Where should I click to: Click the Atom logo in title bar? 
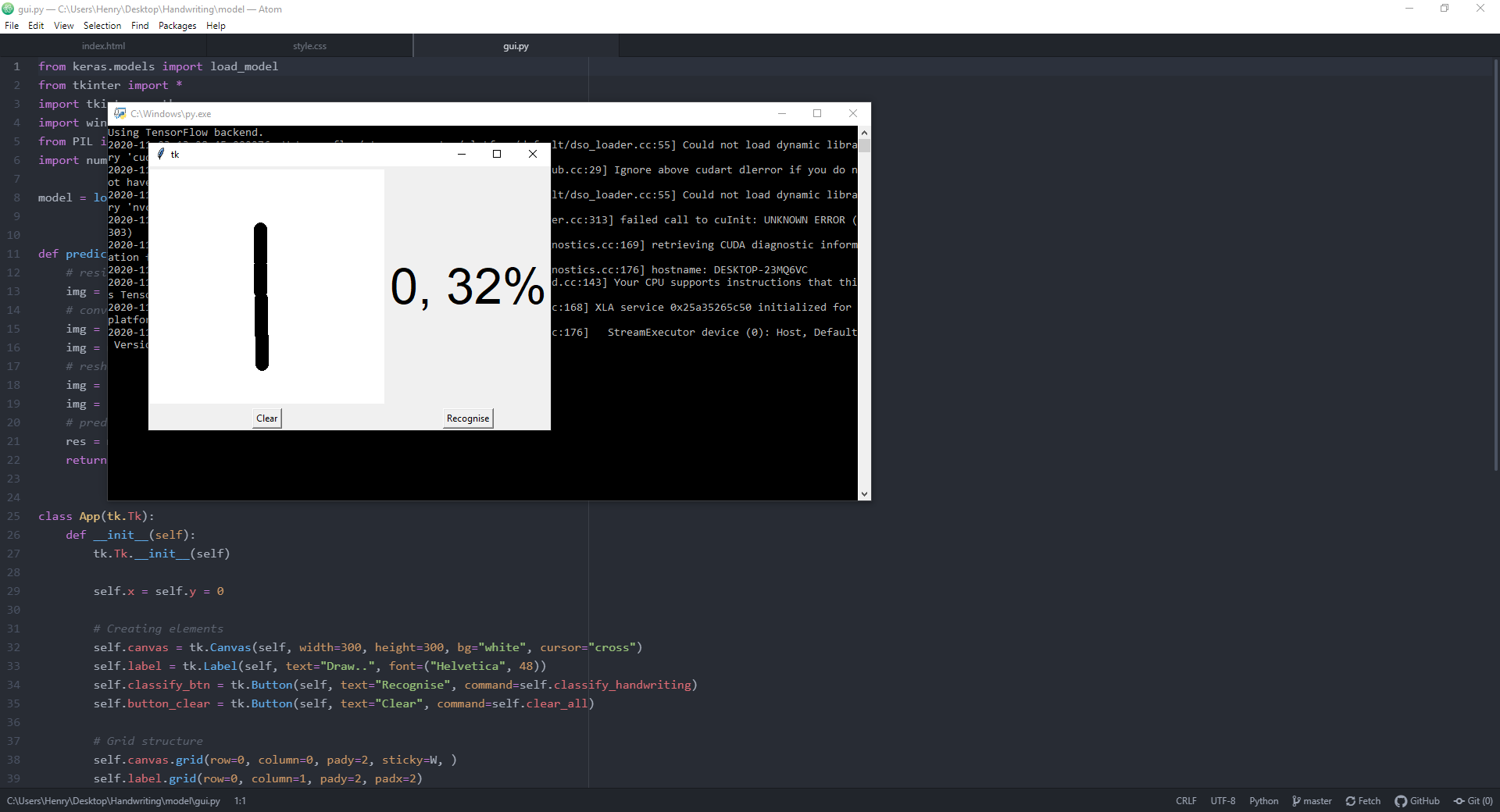(8, 9)
